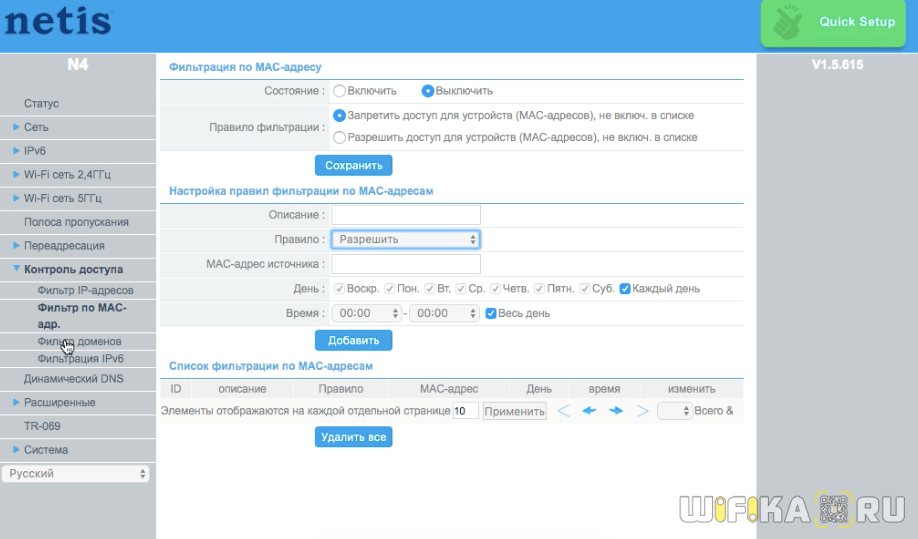
Task: Open page number selector dropdown
Action: (675, 411)
